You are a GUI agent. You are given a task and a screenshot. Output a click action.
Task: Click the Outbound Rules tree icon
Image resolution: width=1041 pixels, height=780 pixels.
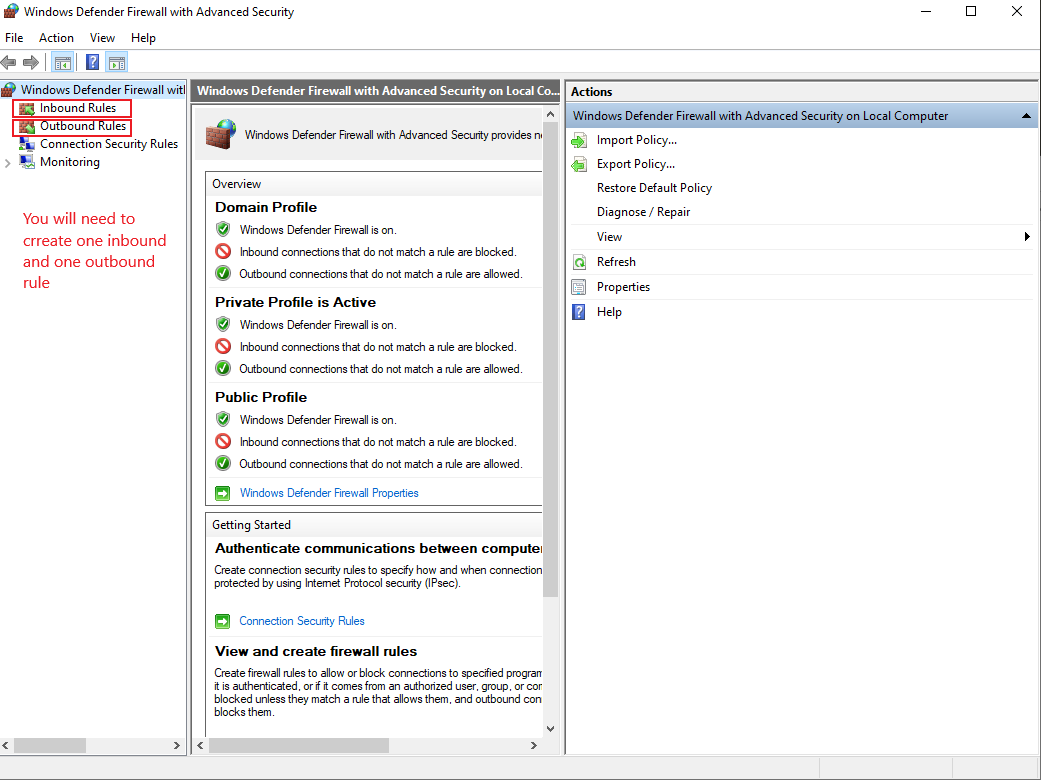(27, 126)
